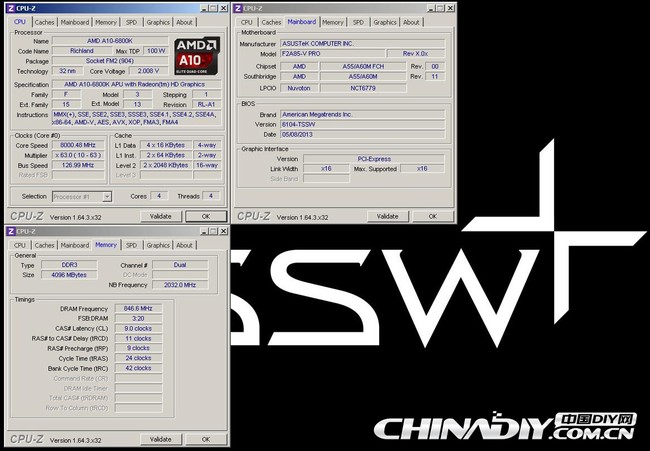
Task: Click the LPCIO model value NCT6779
Action: click(363, 88)
